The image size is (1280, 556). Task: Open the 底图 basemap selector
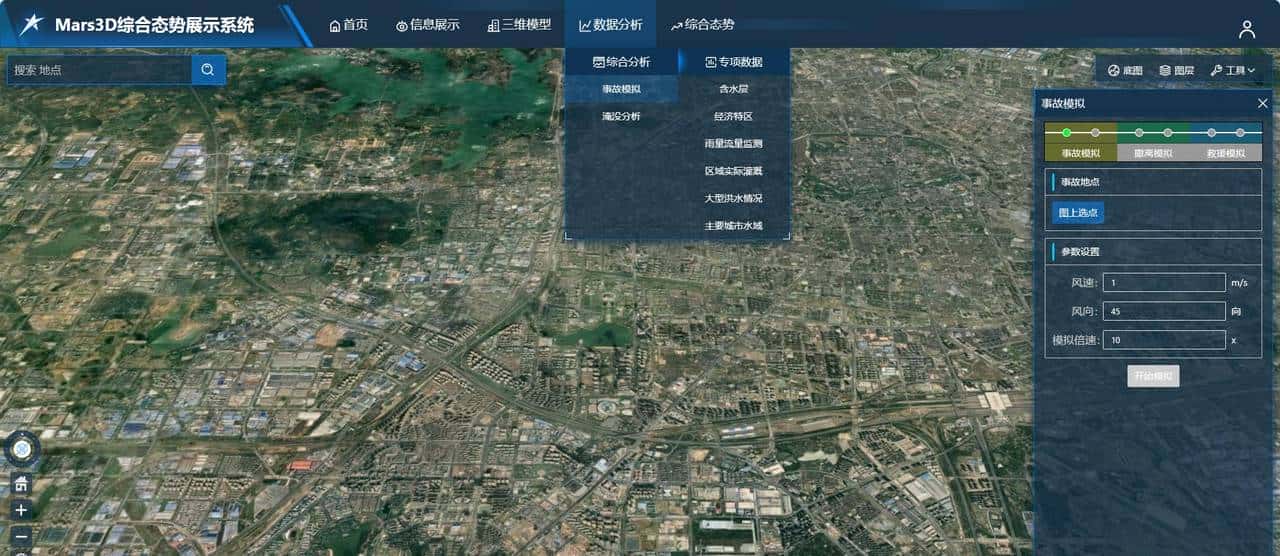(1125, 71)
